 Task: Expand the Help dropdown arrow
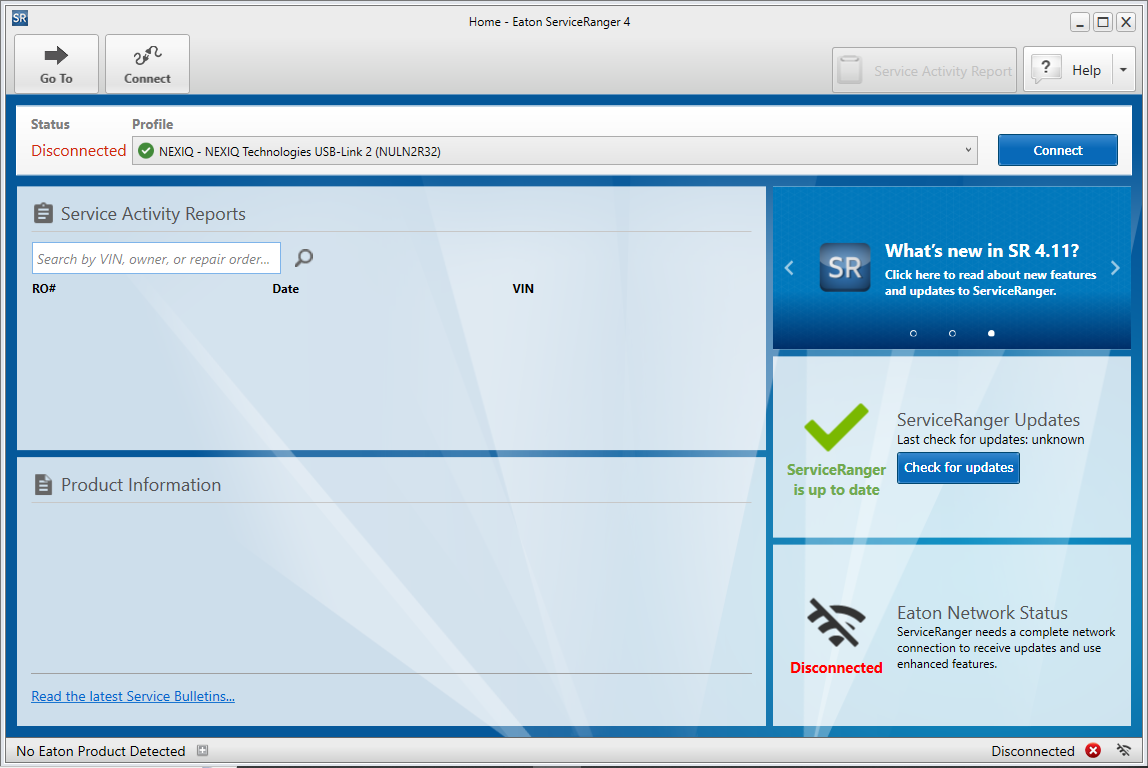[1123, 70]
